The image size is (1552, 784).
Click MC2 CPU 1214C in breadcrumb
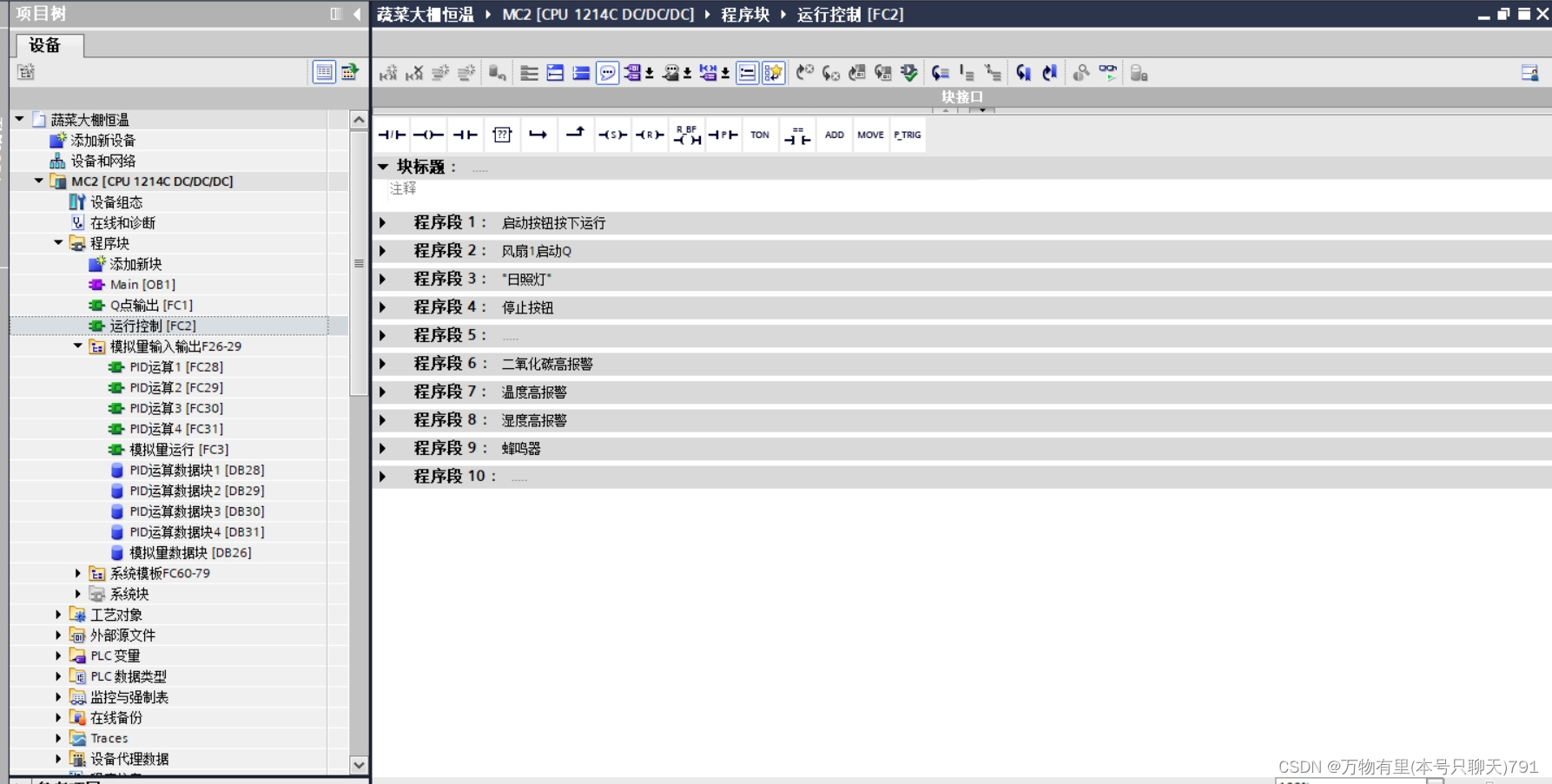pos(598,15)
